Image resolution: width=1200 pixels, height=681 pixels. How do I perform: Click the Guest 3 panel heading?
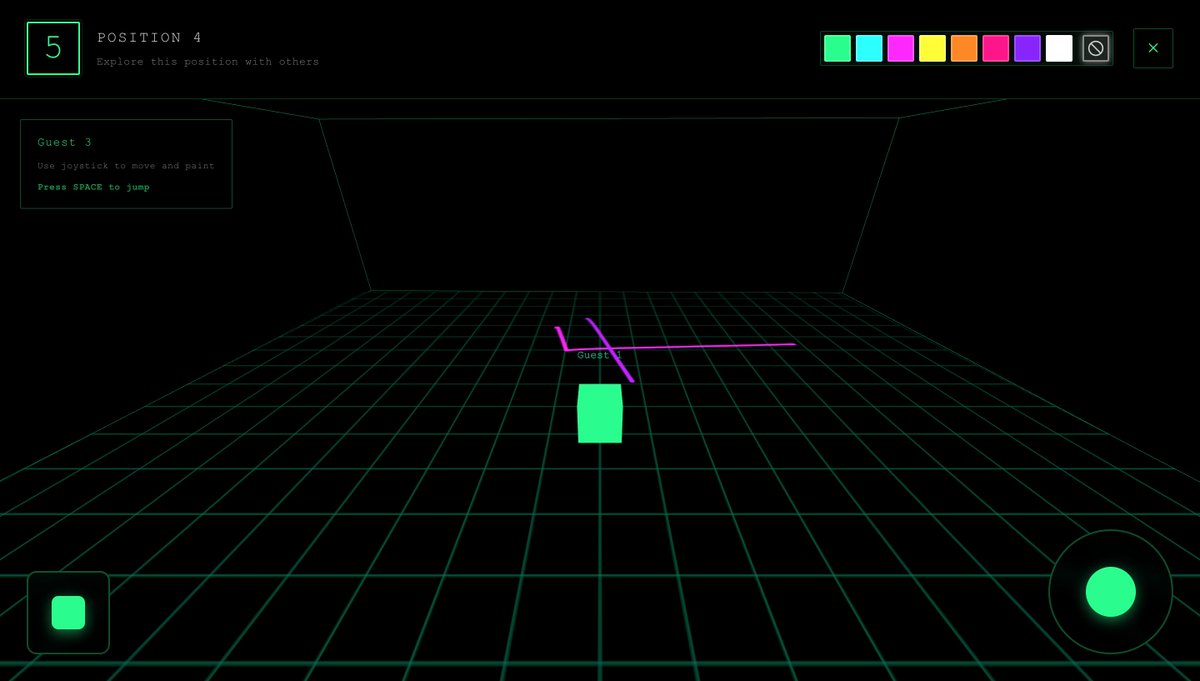[x=65, y=142]
